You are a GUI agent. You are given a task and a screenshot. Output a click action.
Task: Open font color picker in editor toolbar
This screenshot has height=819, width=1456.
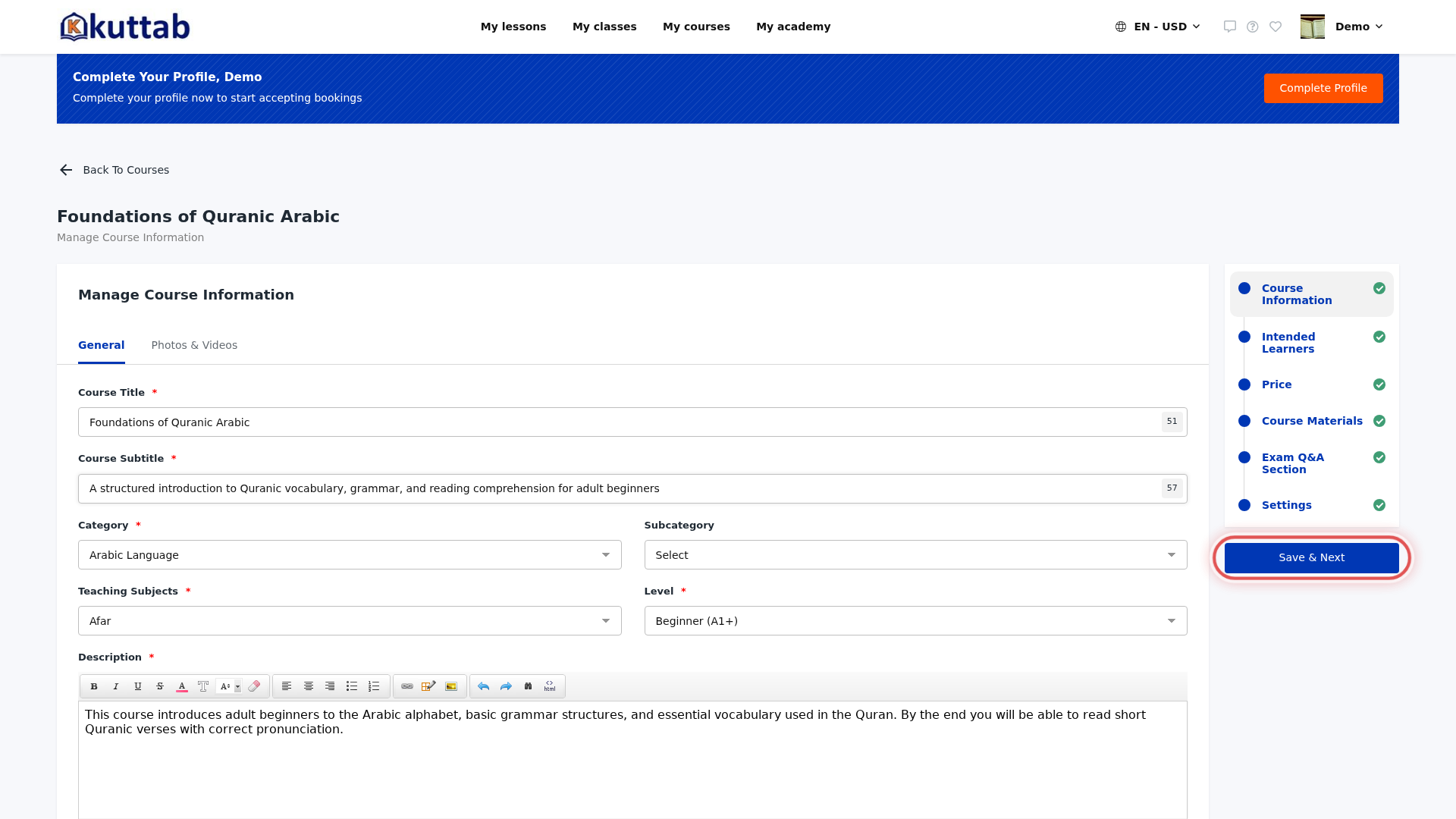click(x=182, y=686)
